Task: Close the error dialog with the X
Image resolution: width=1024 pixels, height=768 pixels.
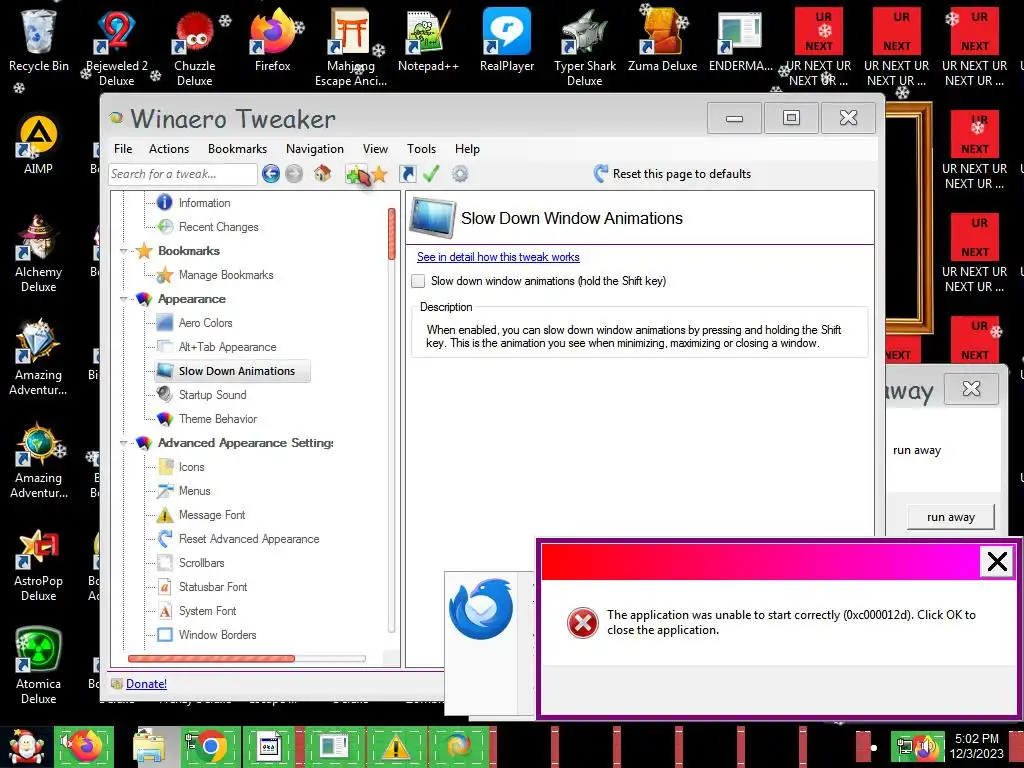Action: tap(997, 562)
